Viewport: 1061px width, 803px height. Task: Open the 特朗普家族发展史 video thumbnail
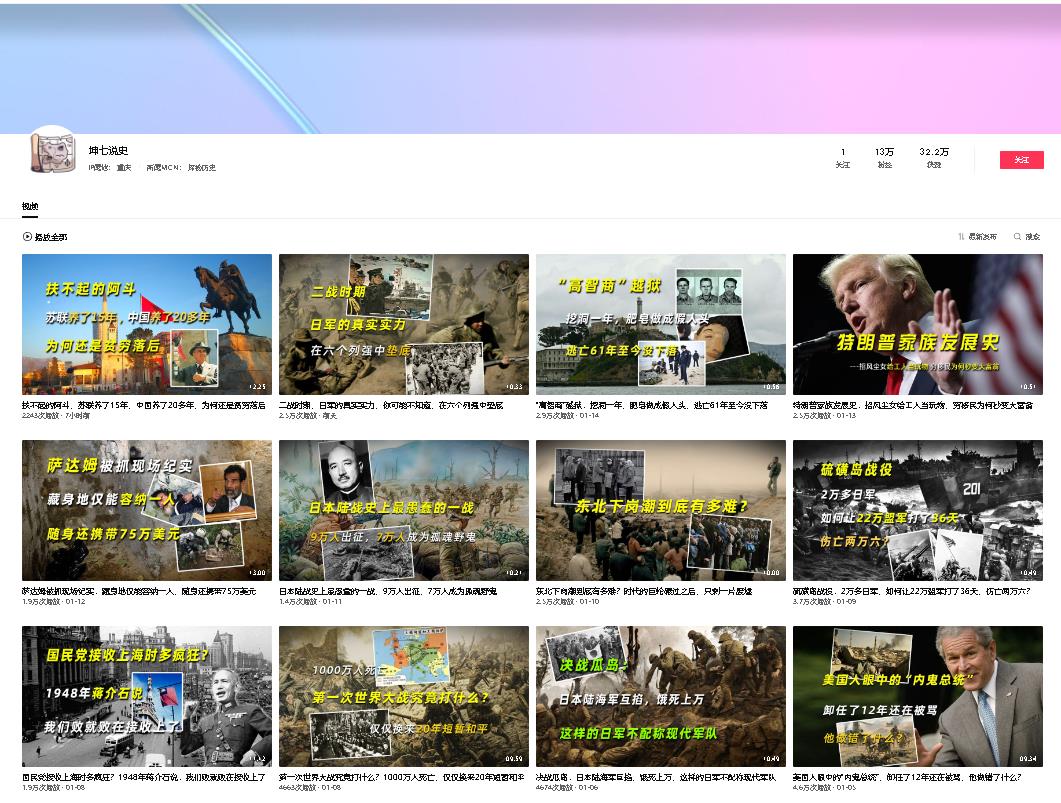tap(918, 324)
